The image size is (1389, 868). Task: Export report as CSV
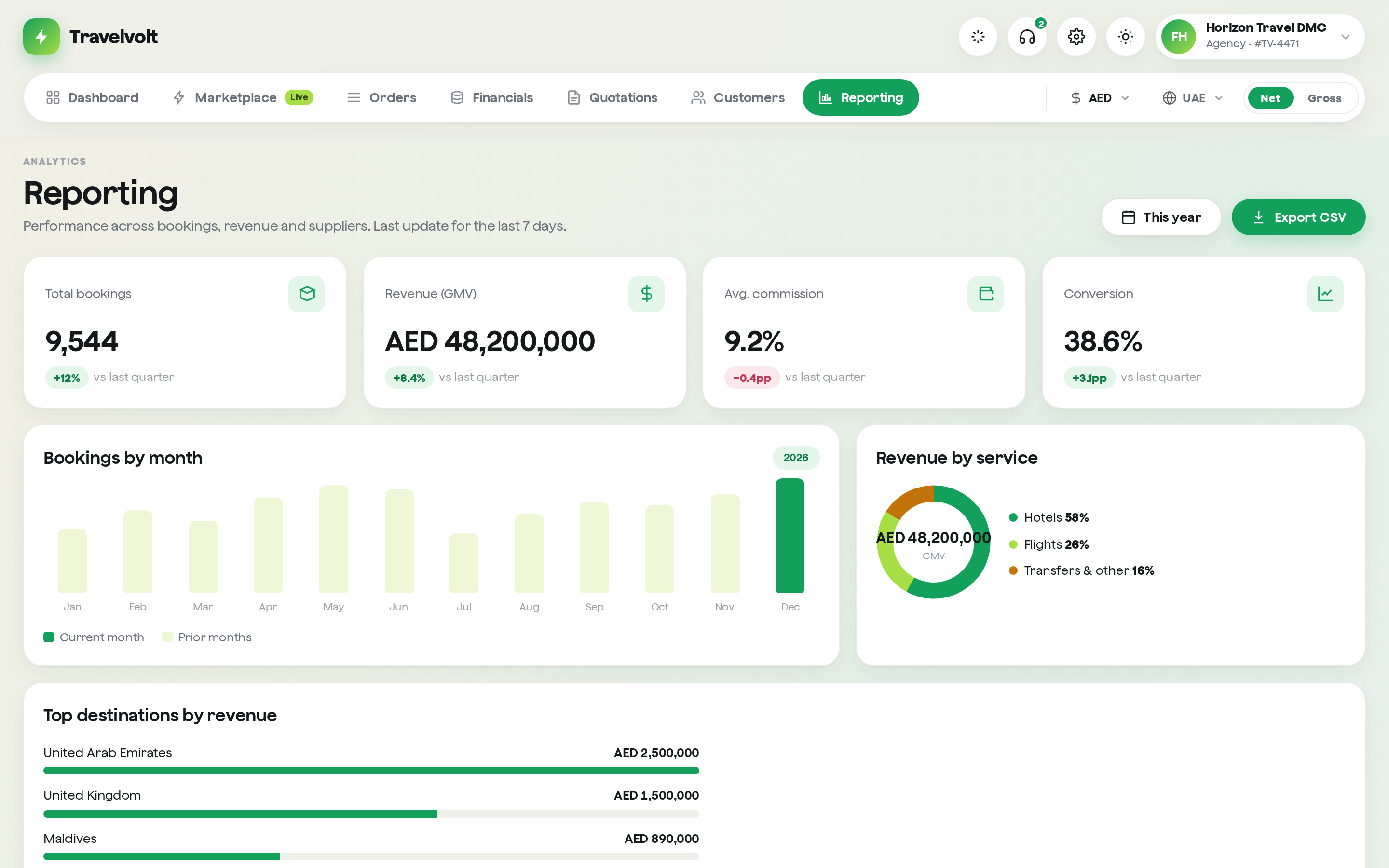click(x=1298, y=217)
